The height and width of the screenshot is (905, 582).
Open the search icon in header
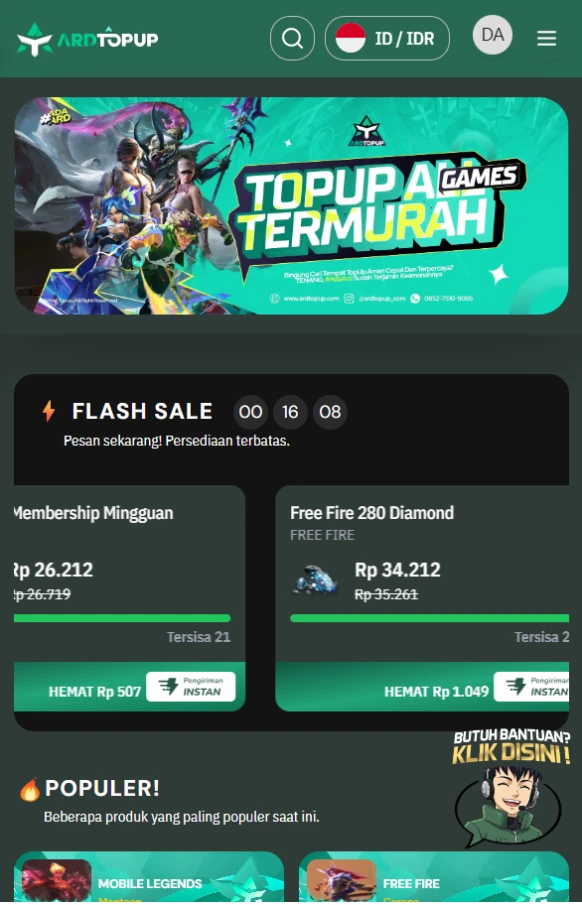(292, 39)
